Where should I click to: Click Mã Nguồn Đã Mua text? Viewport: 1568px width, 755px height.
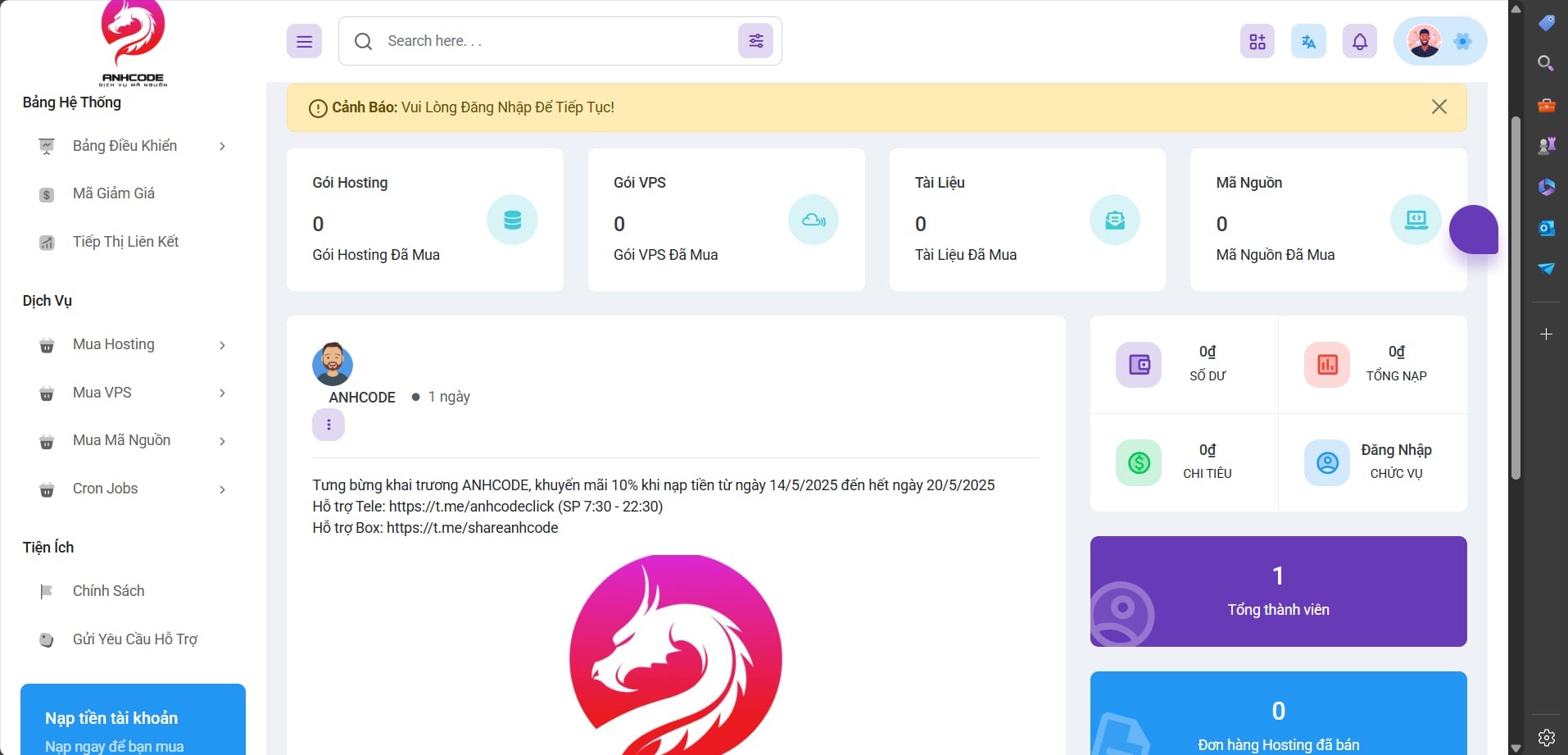tap(1275, 255)
